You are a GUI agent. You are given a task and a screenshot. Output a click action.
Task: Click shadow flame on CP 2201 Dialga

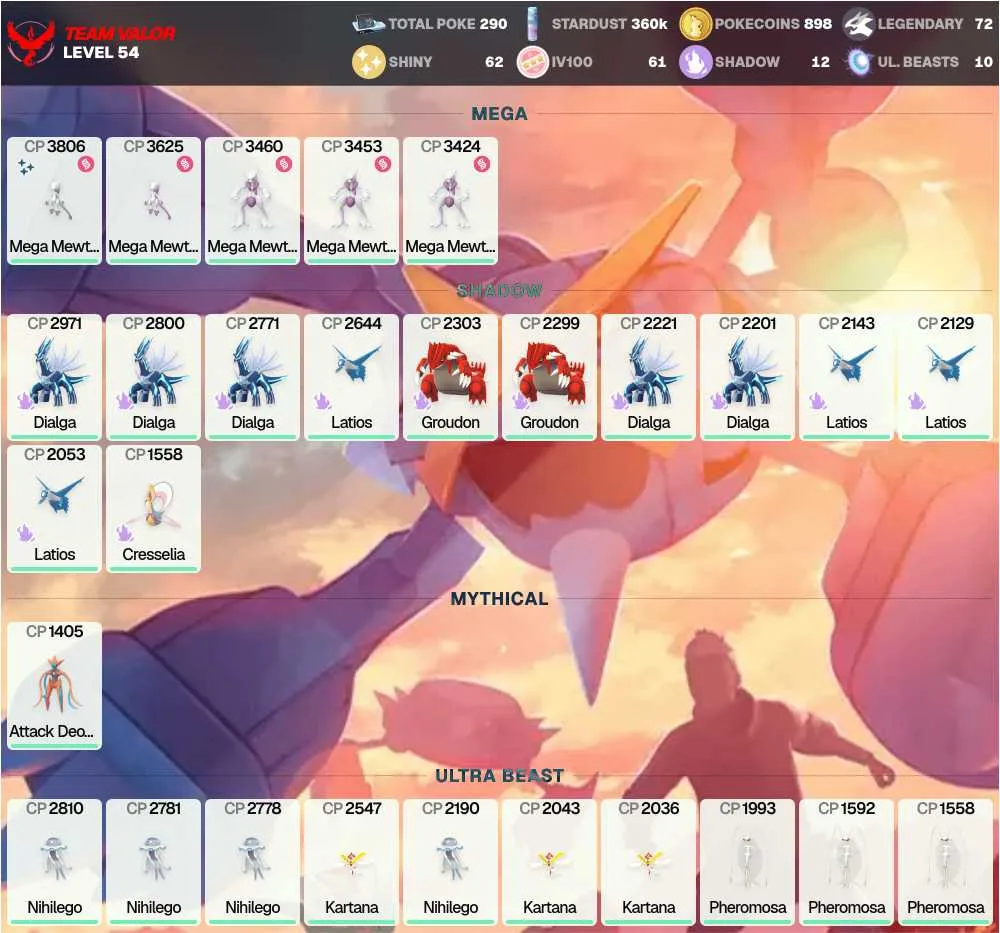[x=719, y=401]
